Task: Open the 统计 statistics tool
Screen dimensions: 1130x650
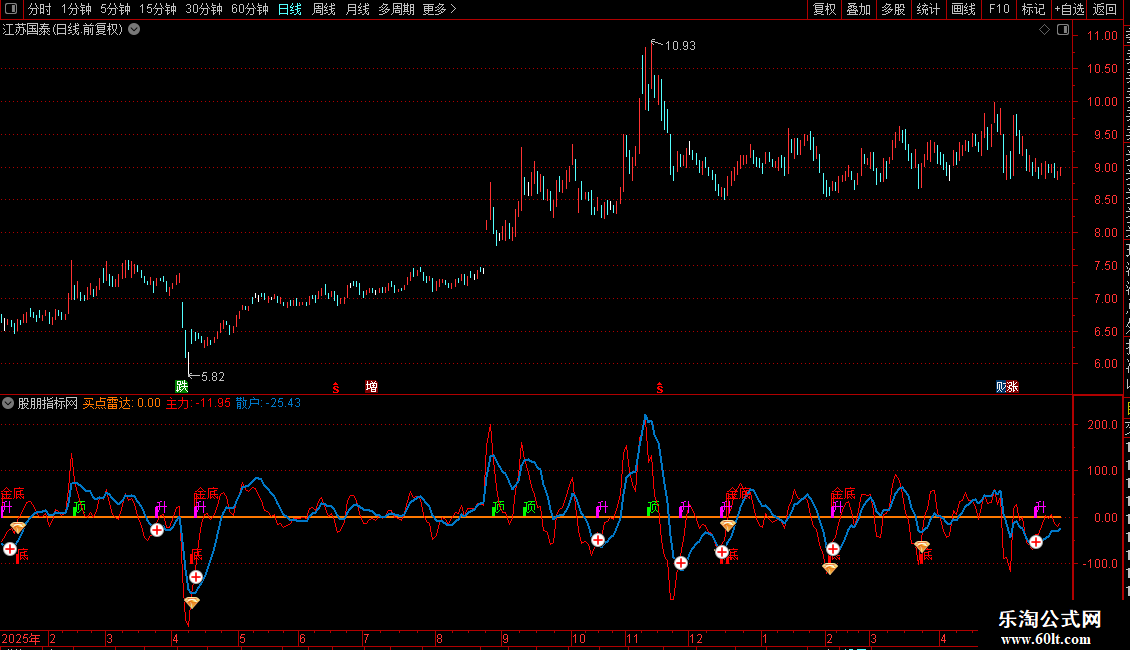Action: coord(927,9)
